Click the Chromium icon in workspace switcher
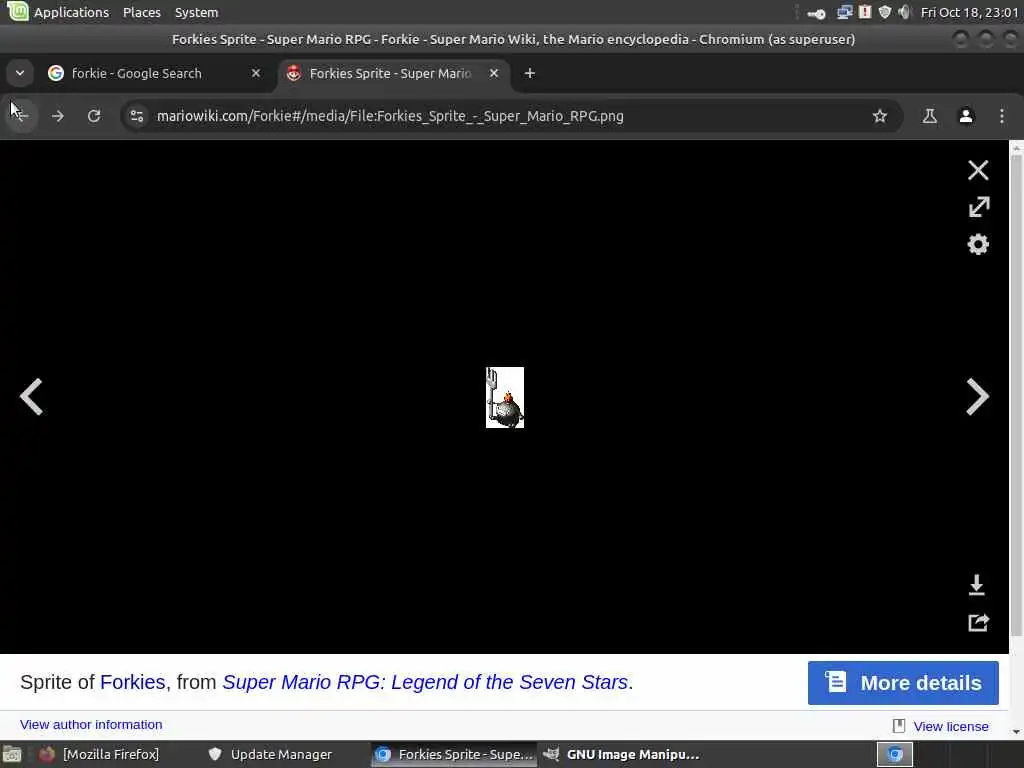This screenshot has height=768, width=1024. pos(894,754)
